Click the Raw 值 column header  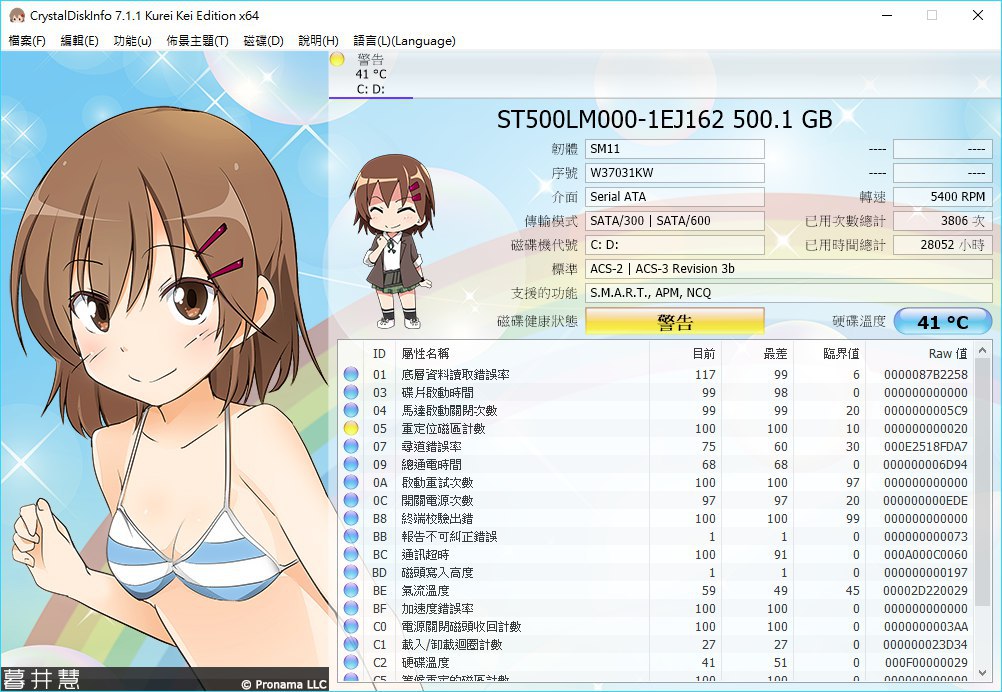(x=946, y=353)
